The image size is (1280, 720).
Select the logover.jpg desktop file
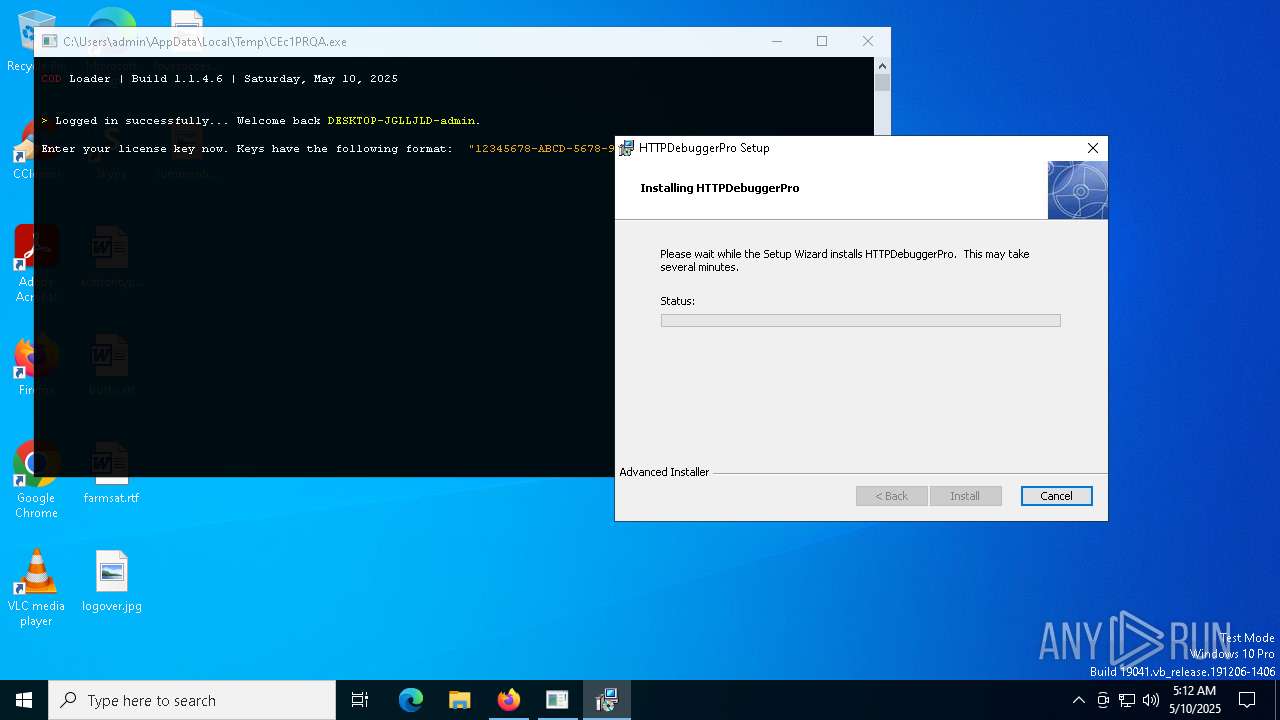[112, 581]
